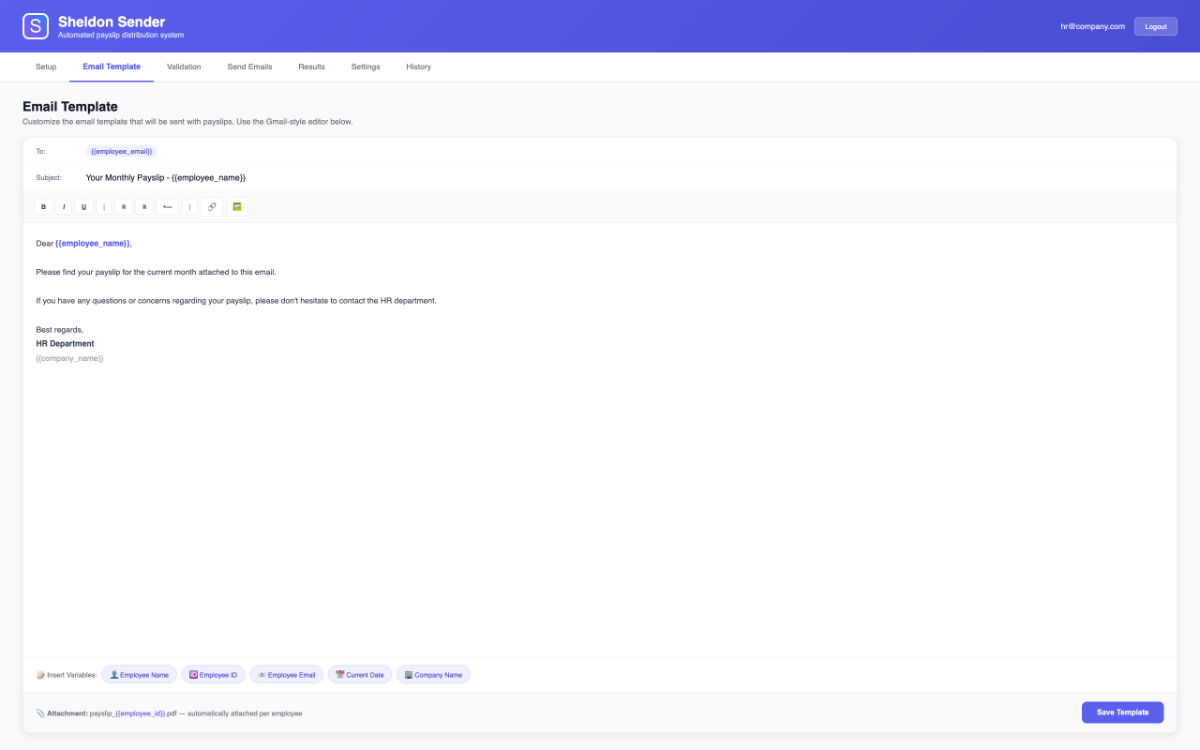Toggle italic formatting in the editor toolbar

pyautogui.click(x=64, y=206)
